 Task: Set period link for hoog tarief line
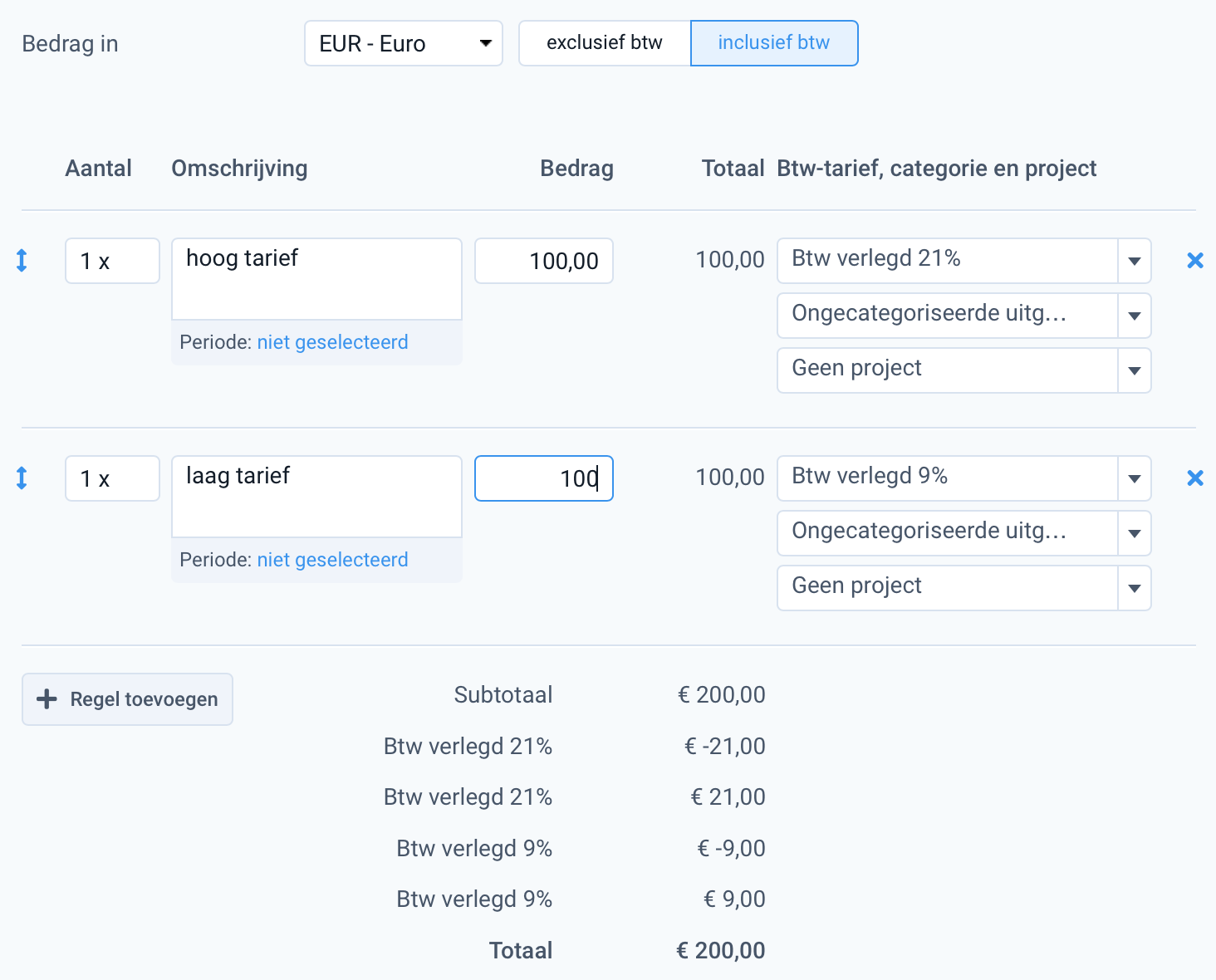point(332,342)
